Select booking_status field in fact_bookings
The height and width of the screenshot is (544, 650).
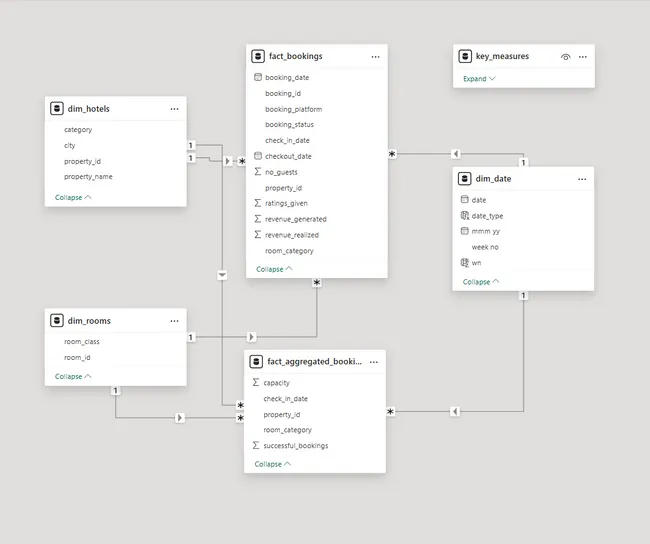(289, 124)
